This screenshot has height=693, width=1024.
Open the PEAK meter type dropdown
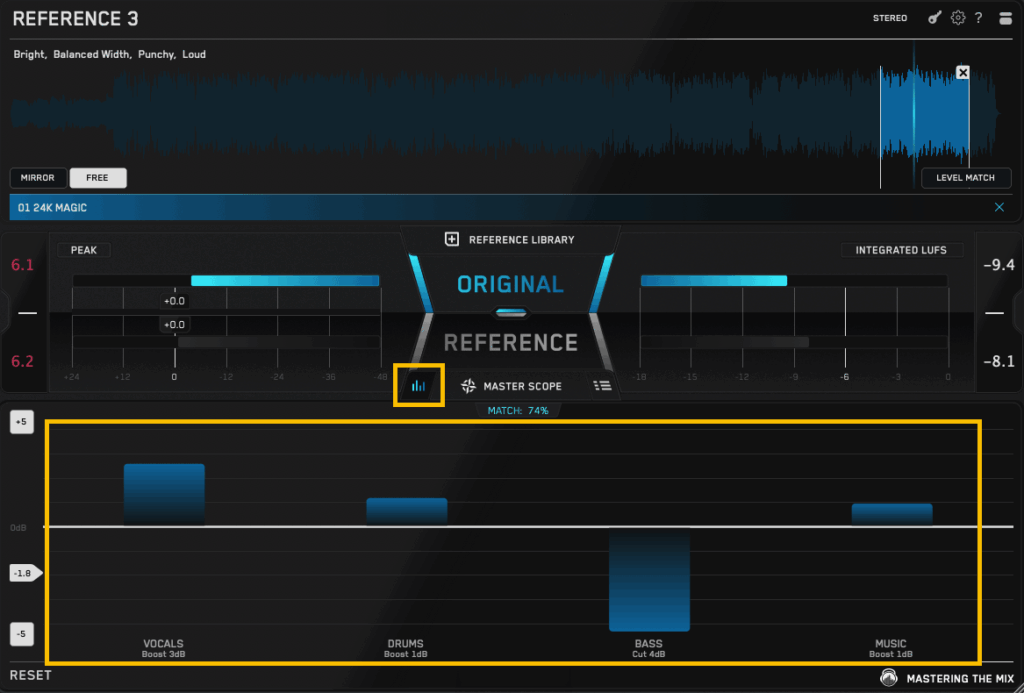click(x=84, y=250)
